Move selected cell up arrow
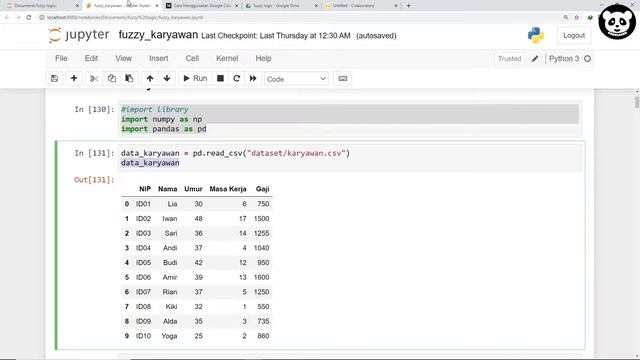Image resolution: width=640 pixels, height=360 pixels. 150,78
